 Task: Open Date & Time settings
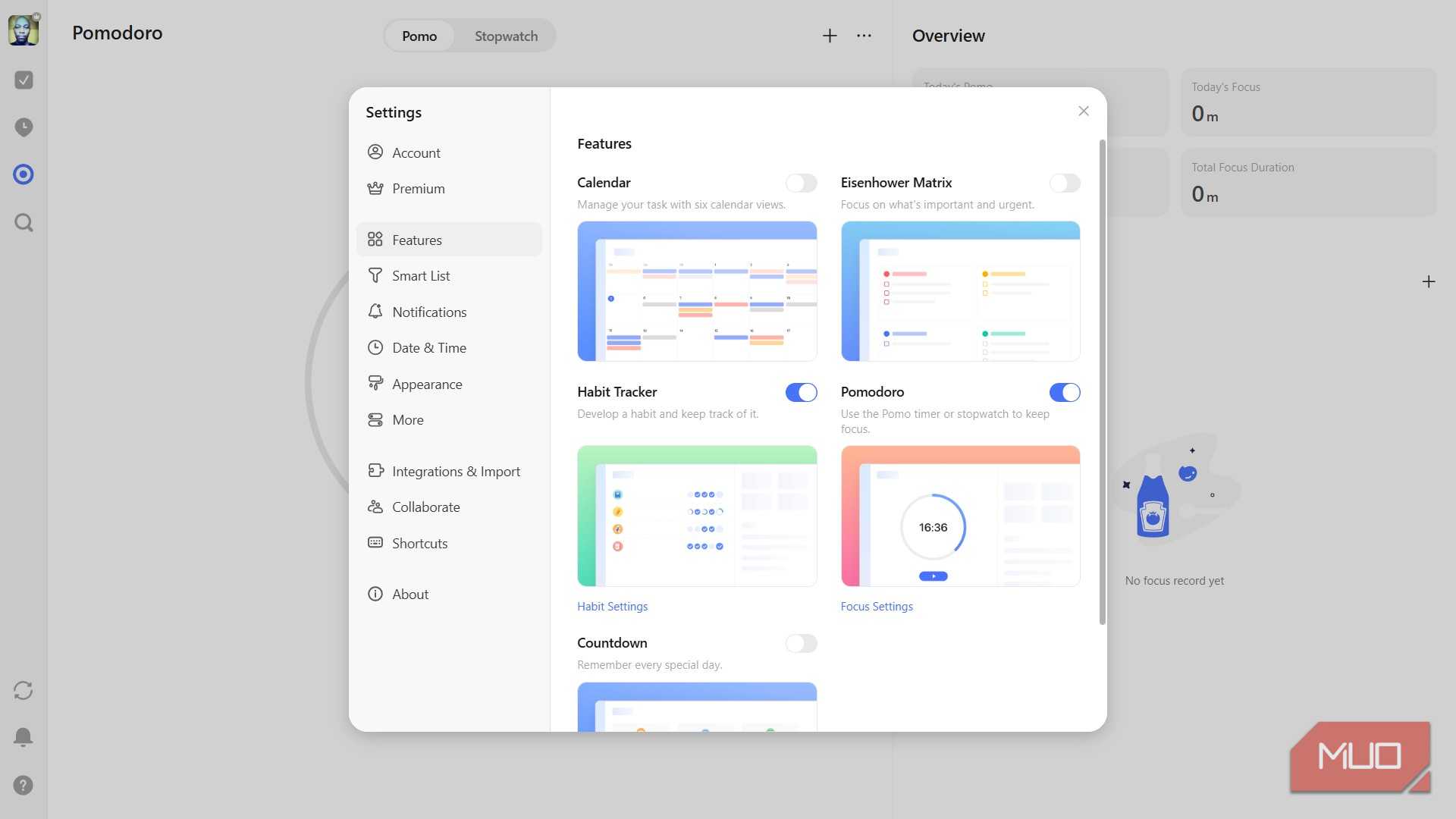click(449, 347)
